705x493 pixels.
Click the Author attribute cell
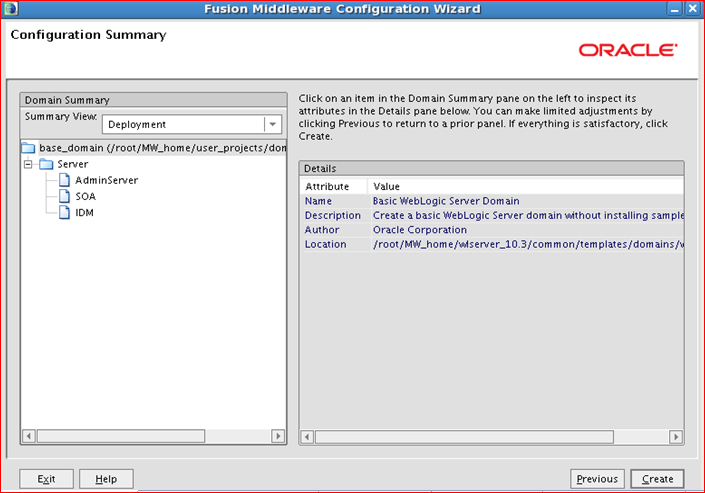[336, 230]
